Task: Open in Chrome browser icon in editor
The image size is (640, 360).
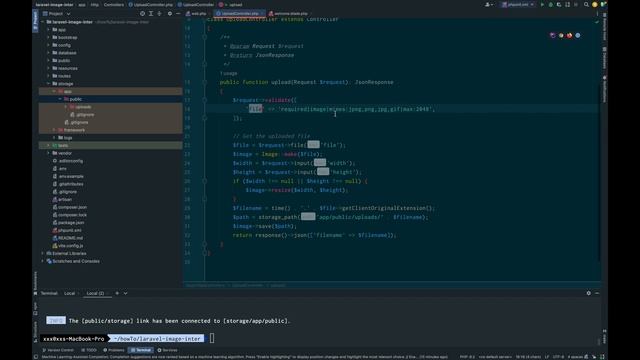Action: pyautogui.click(x=561, y=36)
